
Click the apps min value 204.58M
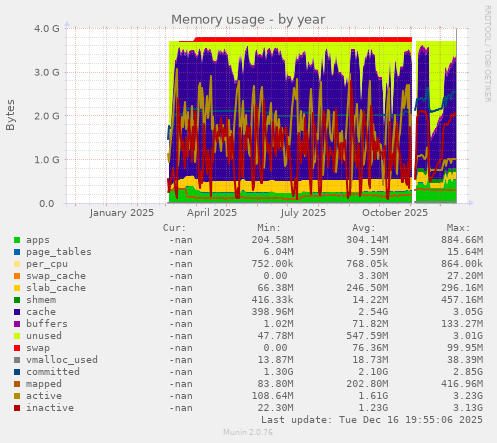point(272,240)
